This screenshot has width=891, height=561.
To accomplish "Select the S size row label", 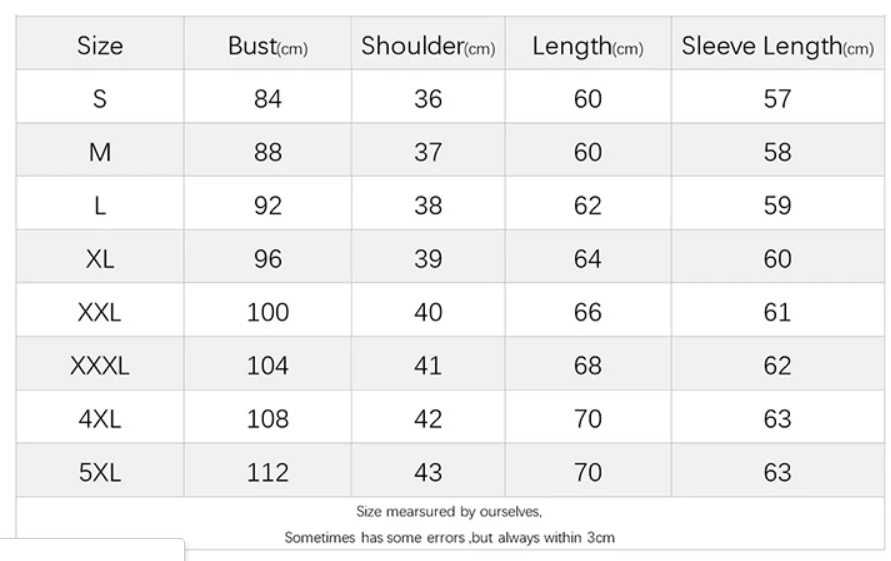I will click(100, 99).
